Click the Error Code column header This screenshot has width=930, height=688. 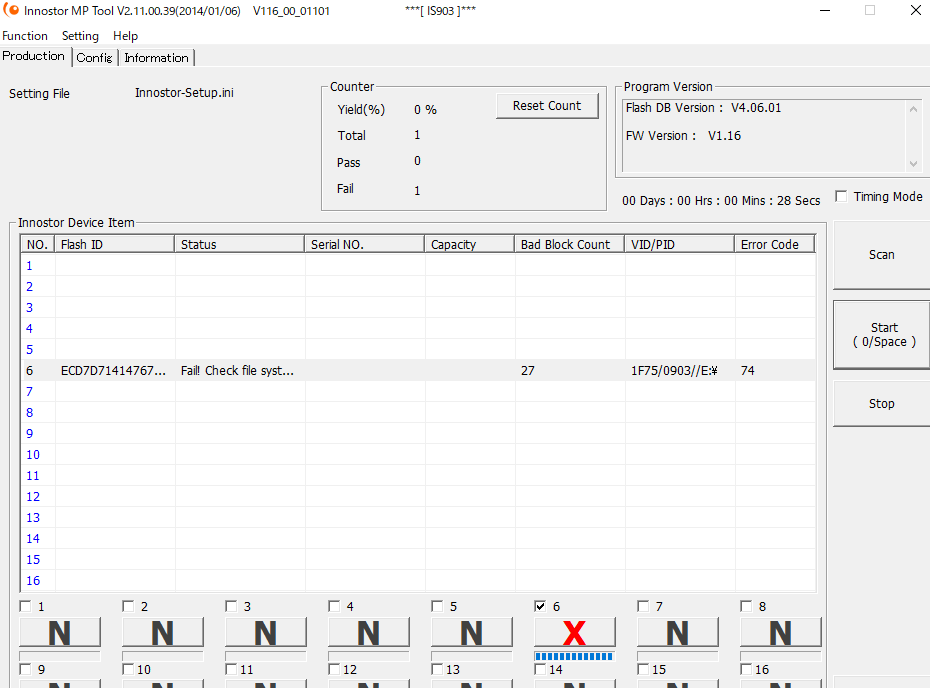[x=775, y=244]
